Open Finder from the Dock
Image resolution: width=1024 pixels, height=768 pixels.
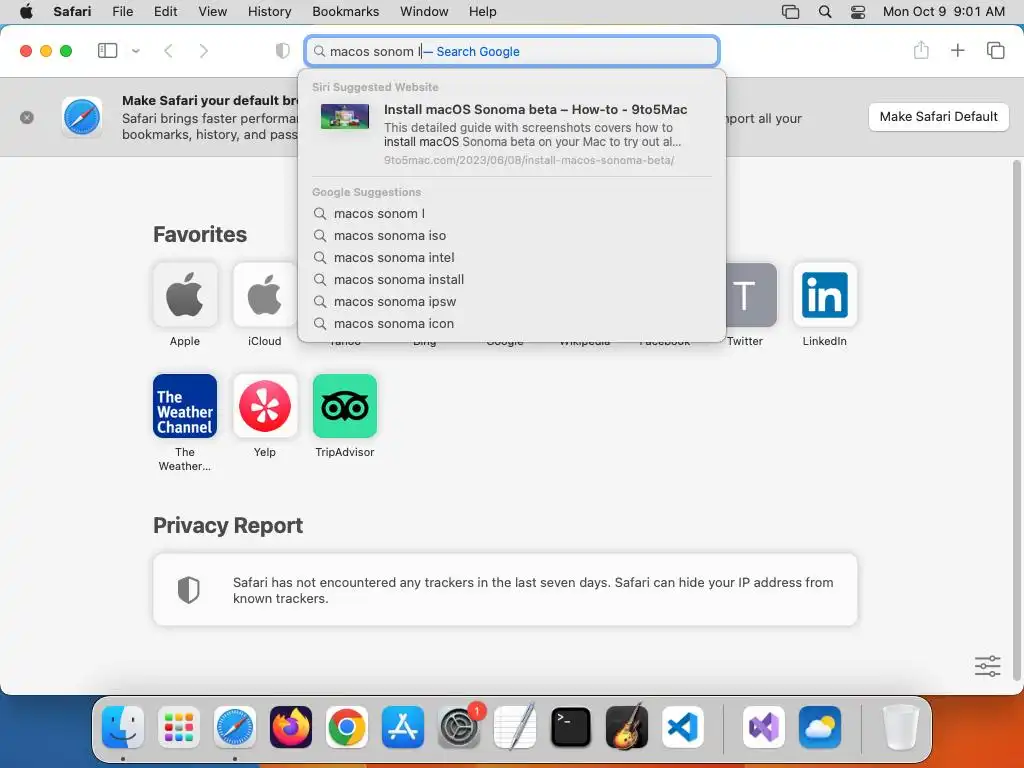tap(123, 727)
